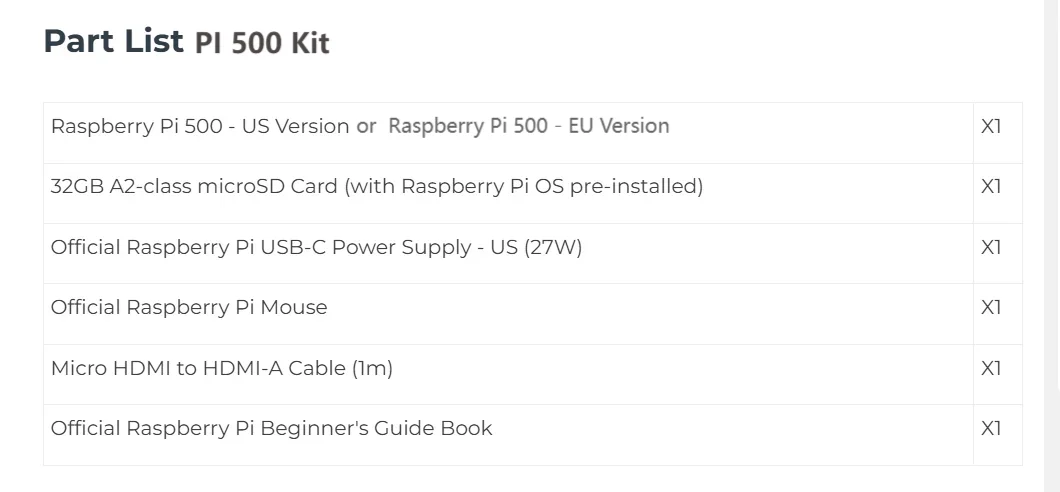Select the Official Raspberry Pi Mouse entry
Viewport: 1060px width, 492px height.
click(189, 308)
